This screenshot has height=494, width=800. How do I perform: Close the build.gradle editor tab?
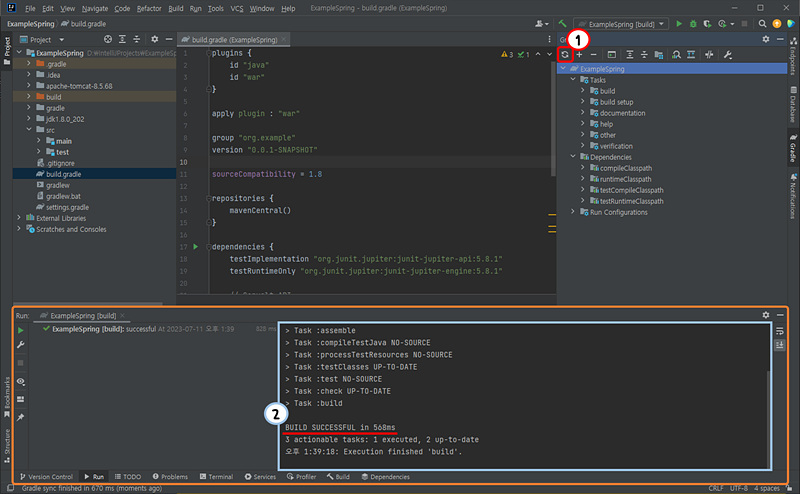pyautogui.click(x=284, y=39)
